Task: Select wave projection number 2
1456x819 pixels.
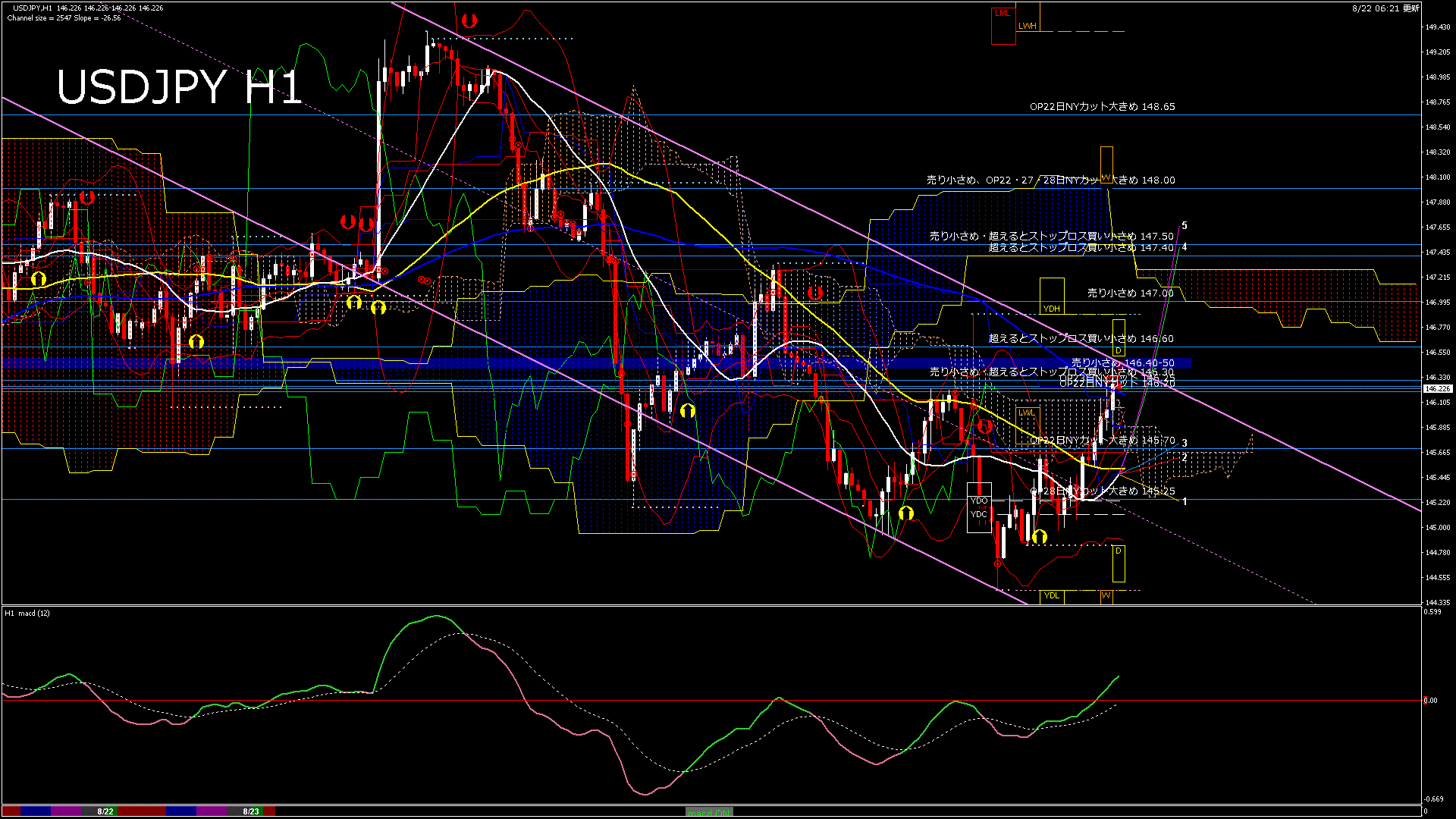Action: [1185, 458]
